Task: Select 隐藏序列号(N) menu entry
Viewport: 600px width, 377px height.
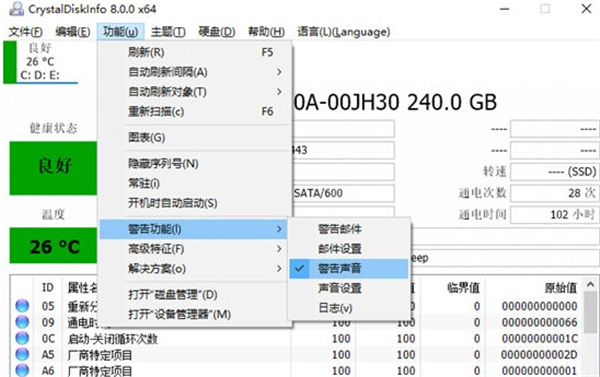Action: pos(194,164)
